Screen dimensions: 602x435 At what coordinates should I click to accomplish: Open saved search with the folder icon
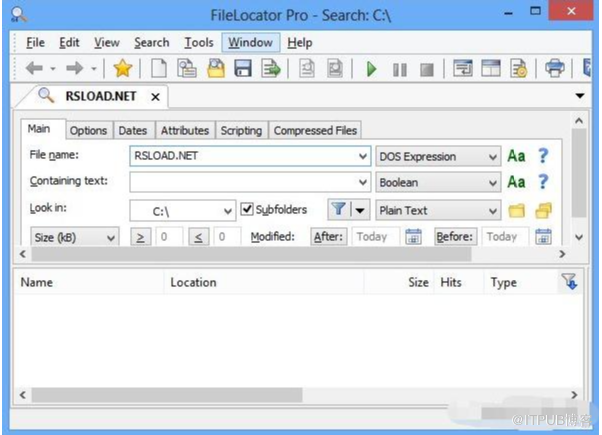tap(216, 69)
